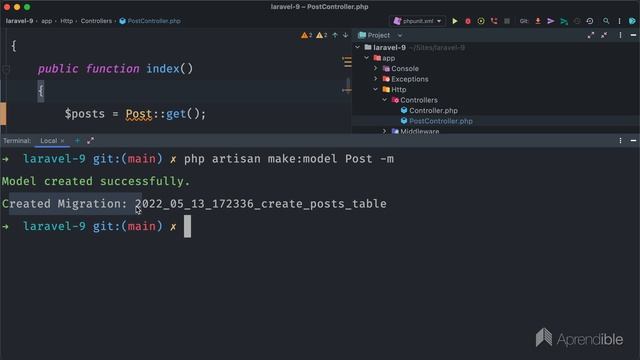Viewport: 640px width, 360px height.
Task: Click the folded code placeholder under index()
Action: 41,91
